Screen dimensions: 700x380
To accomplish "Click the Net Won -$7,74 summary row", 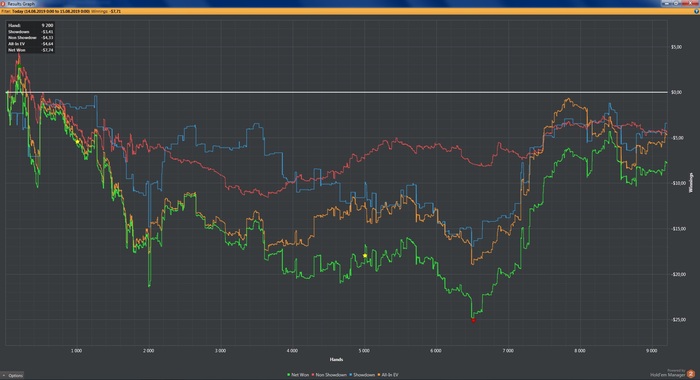I will click(x=30, y=50).
